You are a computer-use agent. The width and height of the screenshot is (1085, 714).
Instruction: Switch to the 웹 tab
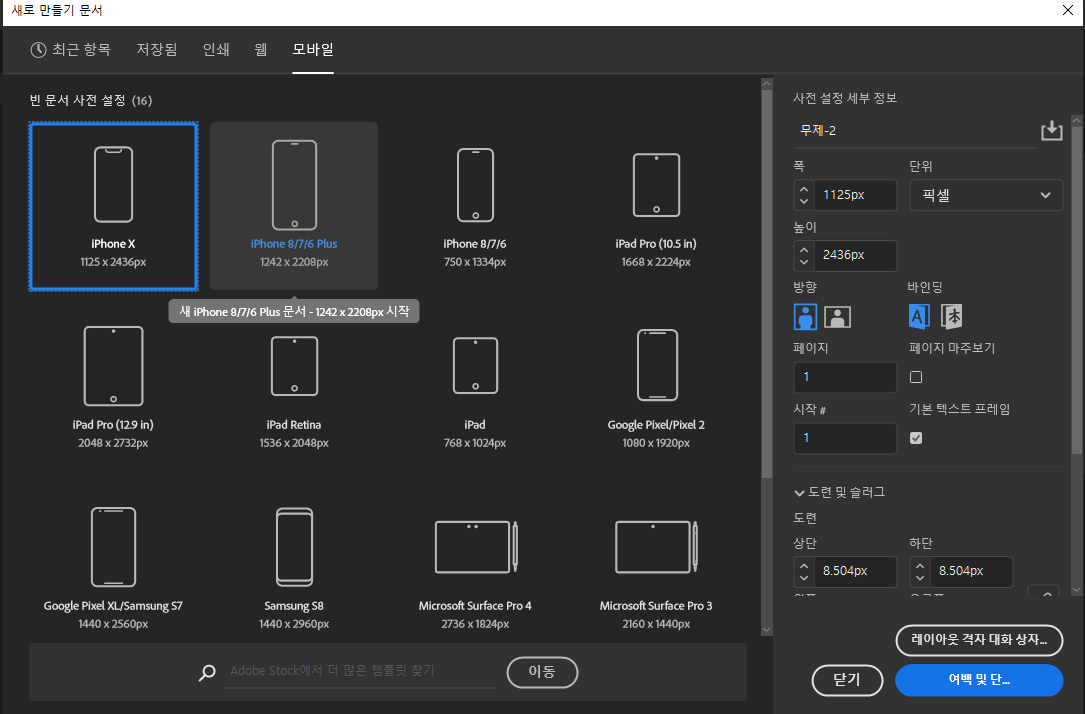click(x=261, y=50)
